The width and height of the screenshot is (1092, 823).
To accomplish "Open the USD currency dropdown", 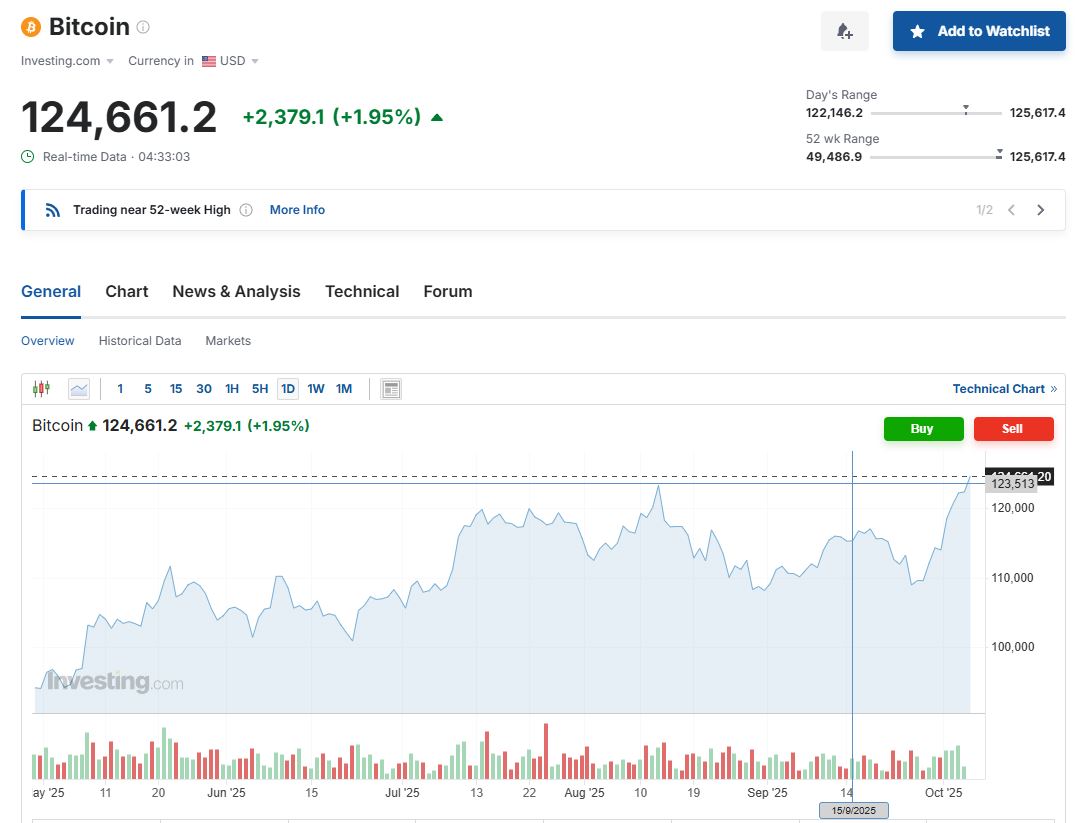I will (231, 61).
